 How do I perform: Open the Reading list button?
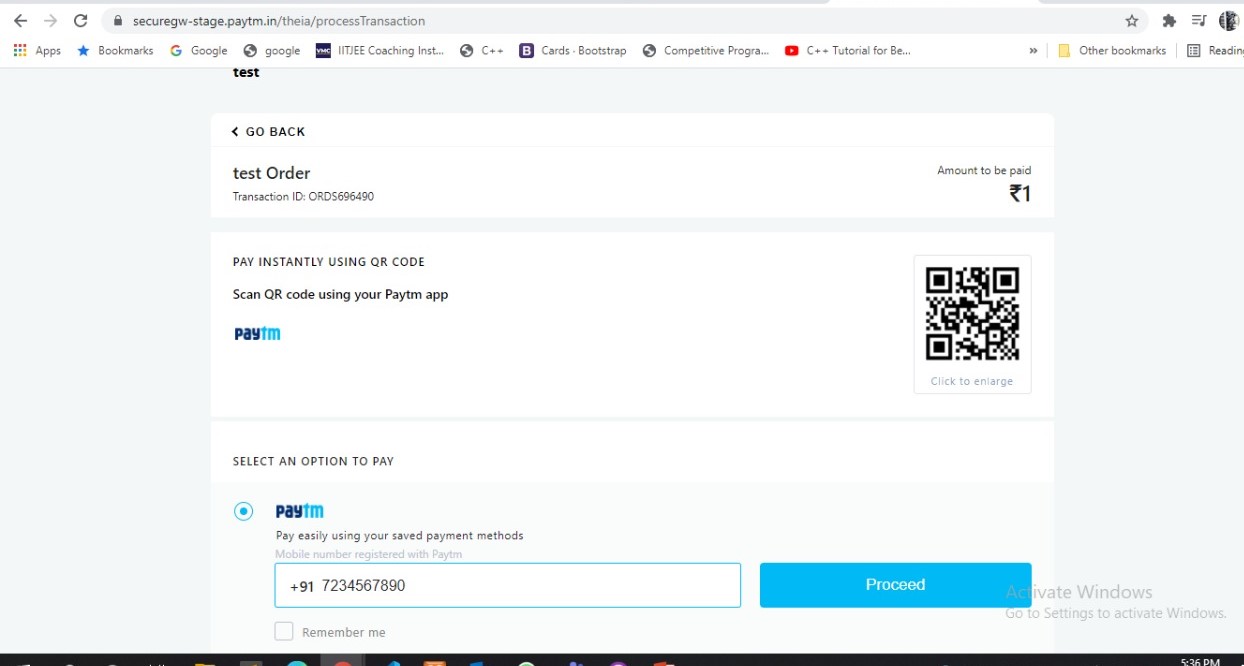click(x=1215, y=50)
